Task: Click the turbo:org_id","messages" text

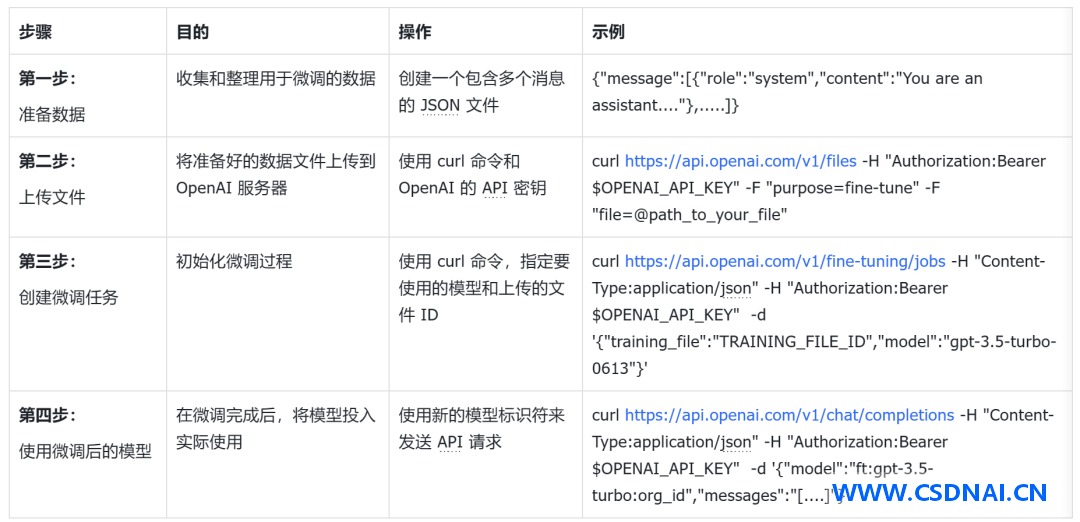Action: pyautogui.click(x=691, y=496)
